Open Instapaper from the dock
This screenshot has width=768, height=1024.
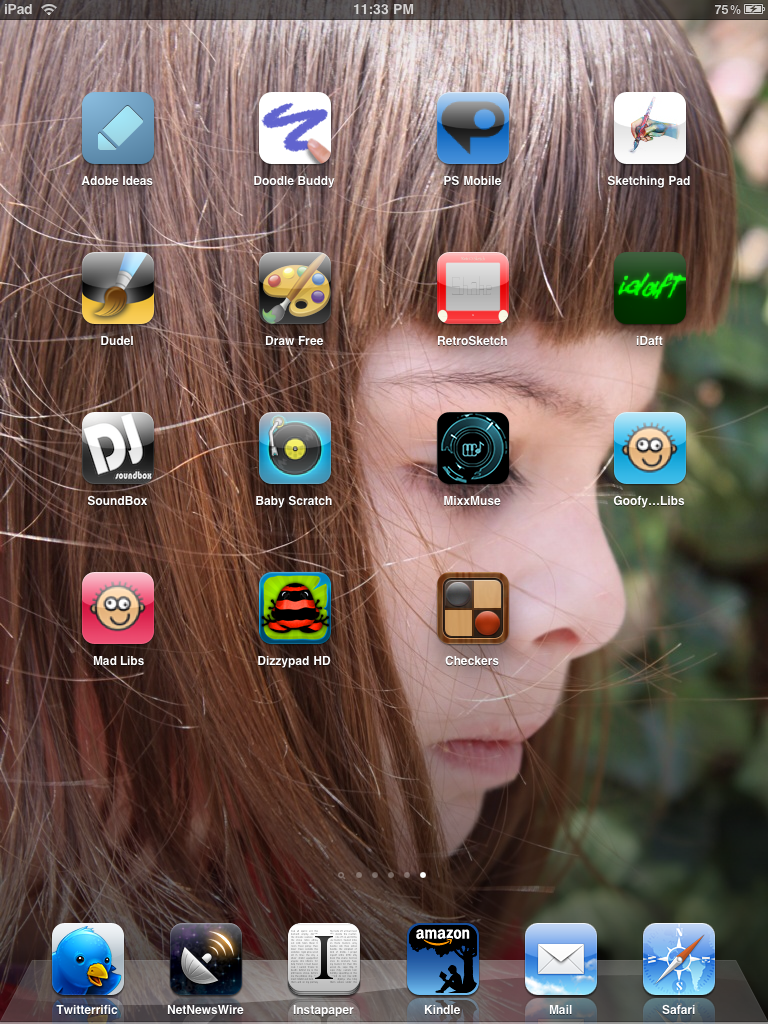pyautogui.click(x=324, y=959)
